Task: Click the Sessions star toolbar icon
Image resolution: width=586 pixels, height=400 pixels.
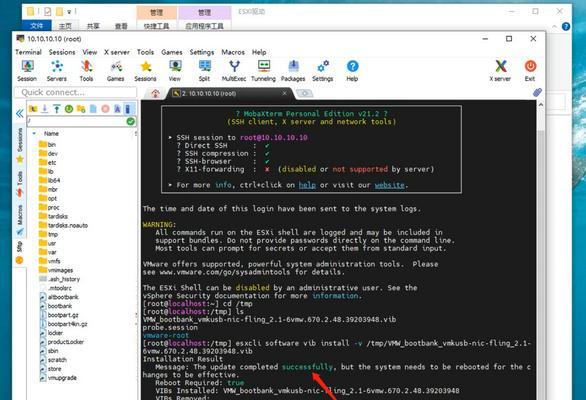Action: (145, 71)
